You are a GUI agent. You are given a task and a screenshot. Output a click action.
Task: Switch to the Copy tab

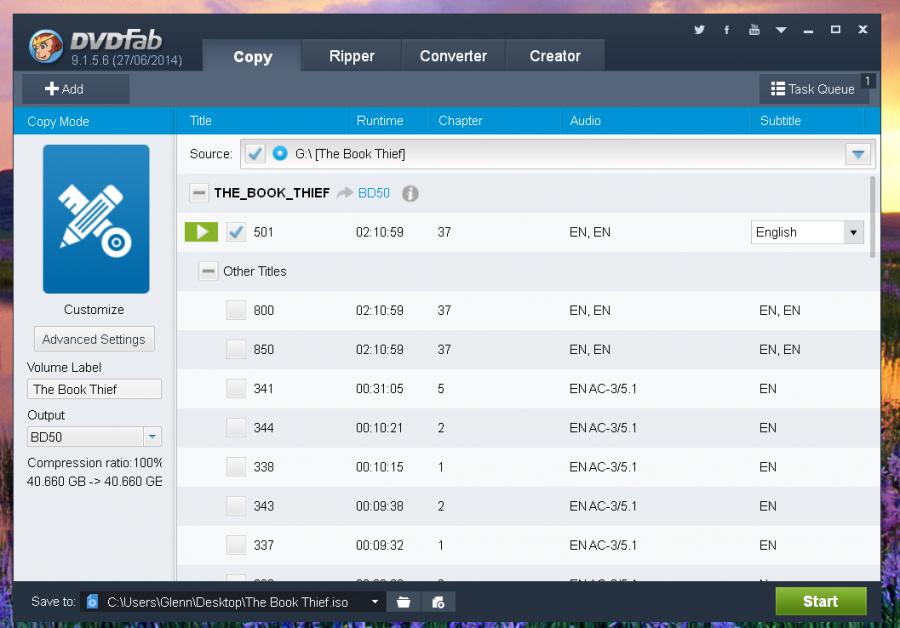pos(252,56)
